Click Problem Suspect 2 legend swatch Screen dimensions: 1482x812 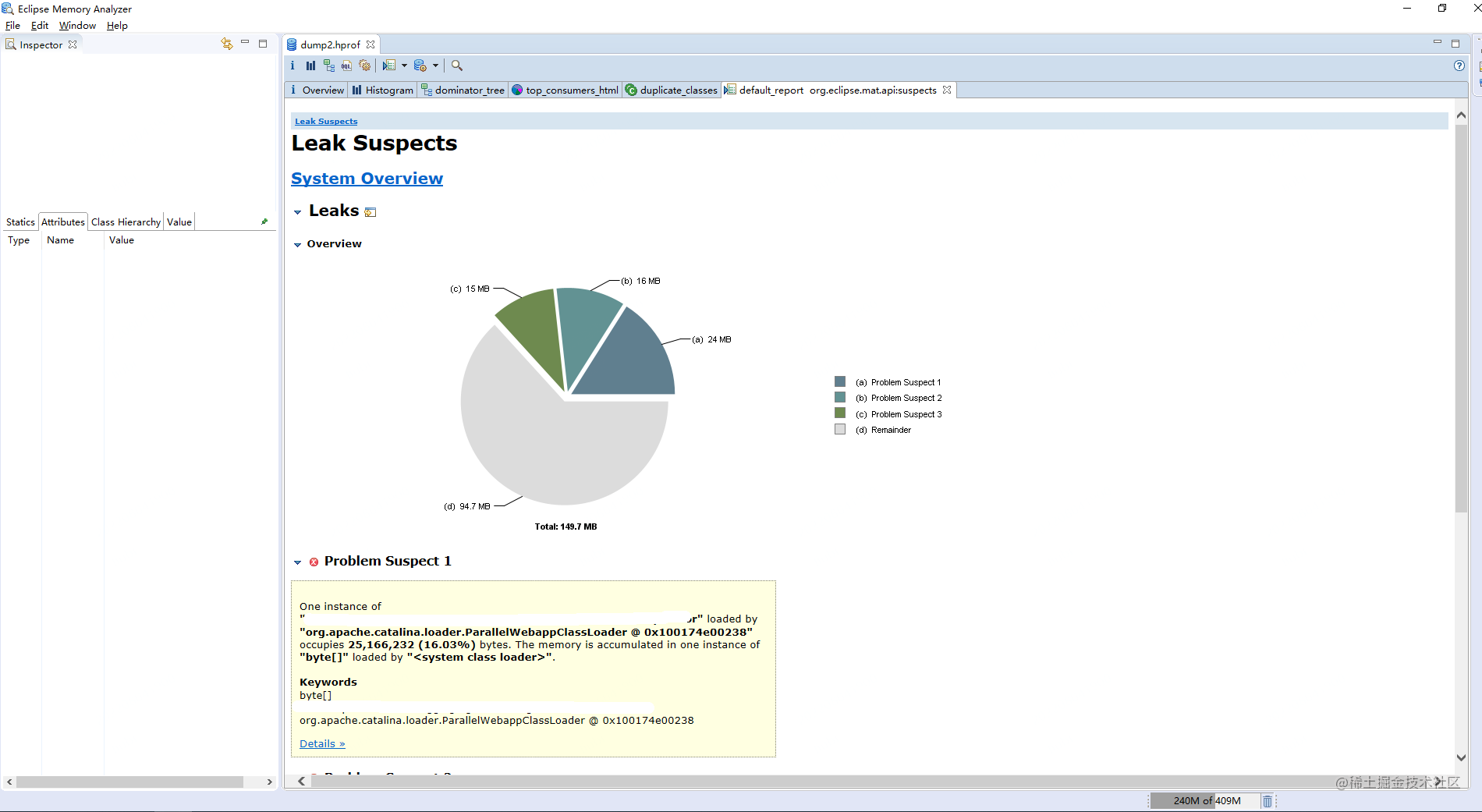[x=840, y=397]
